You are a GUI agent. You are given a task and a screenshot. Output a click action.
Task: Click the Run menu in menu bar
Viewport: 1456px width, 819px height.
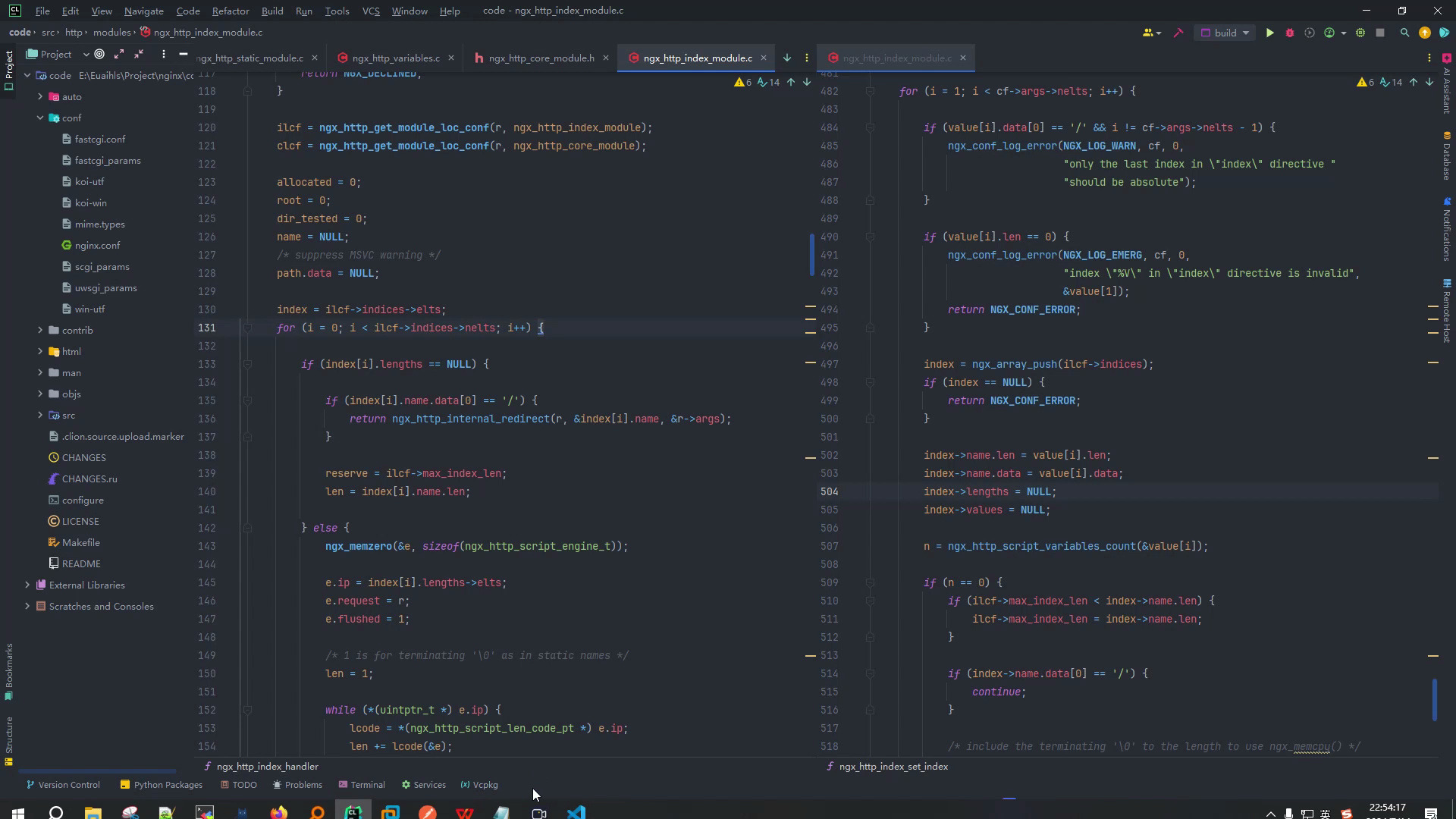pyautogui.click(x=305, y=10)
